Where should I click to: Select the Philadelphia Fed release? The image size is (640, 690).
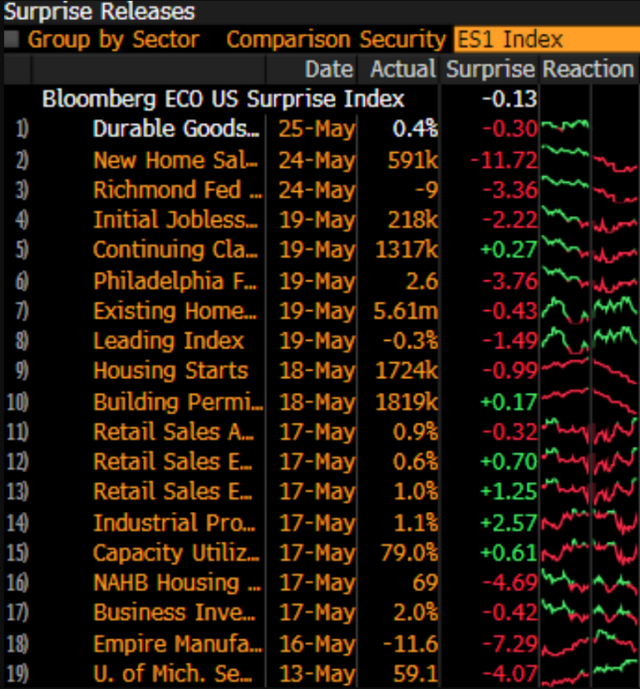175,281
